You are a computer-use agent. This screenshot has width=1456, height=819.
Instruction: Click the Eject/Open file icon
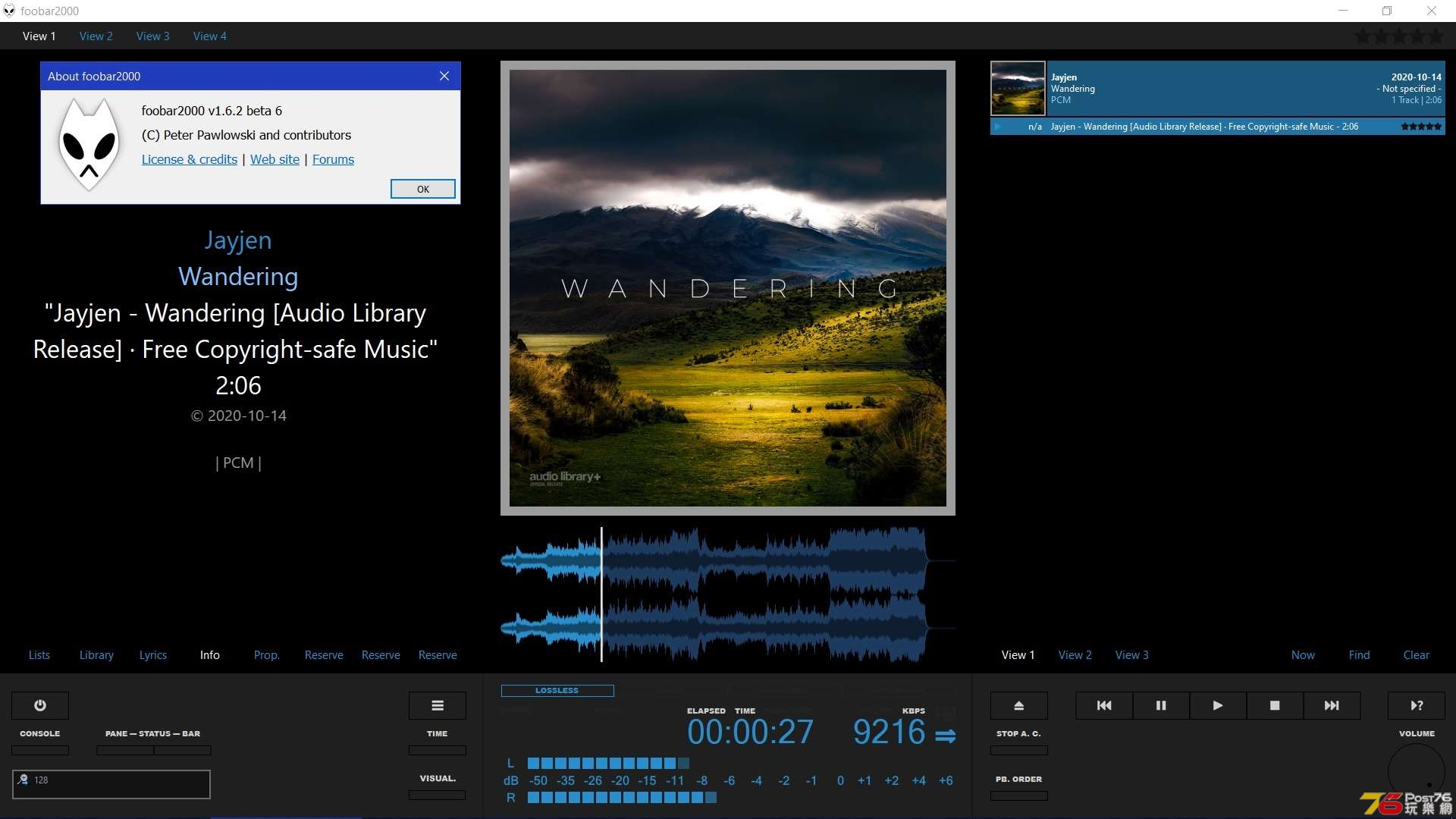(1018, 705)
